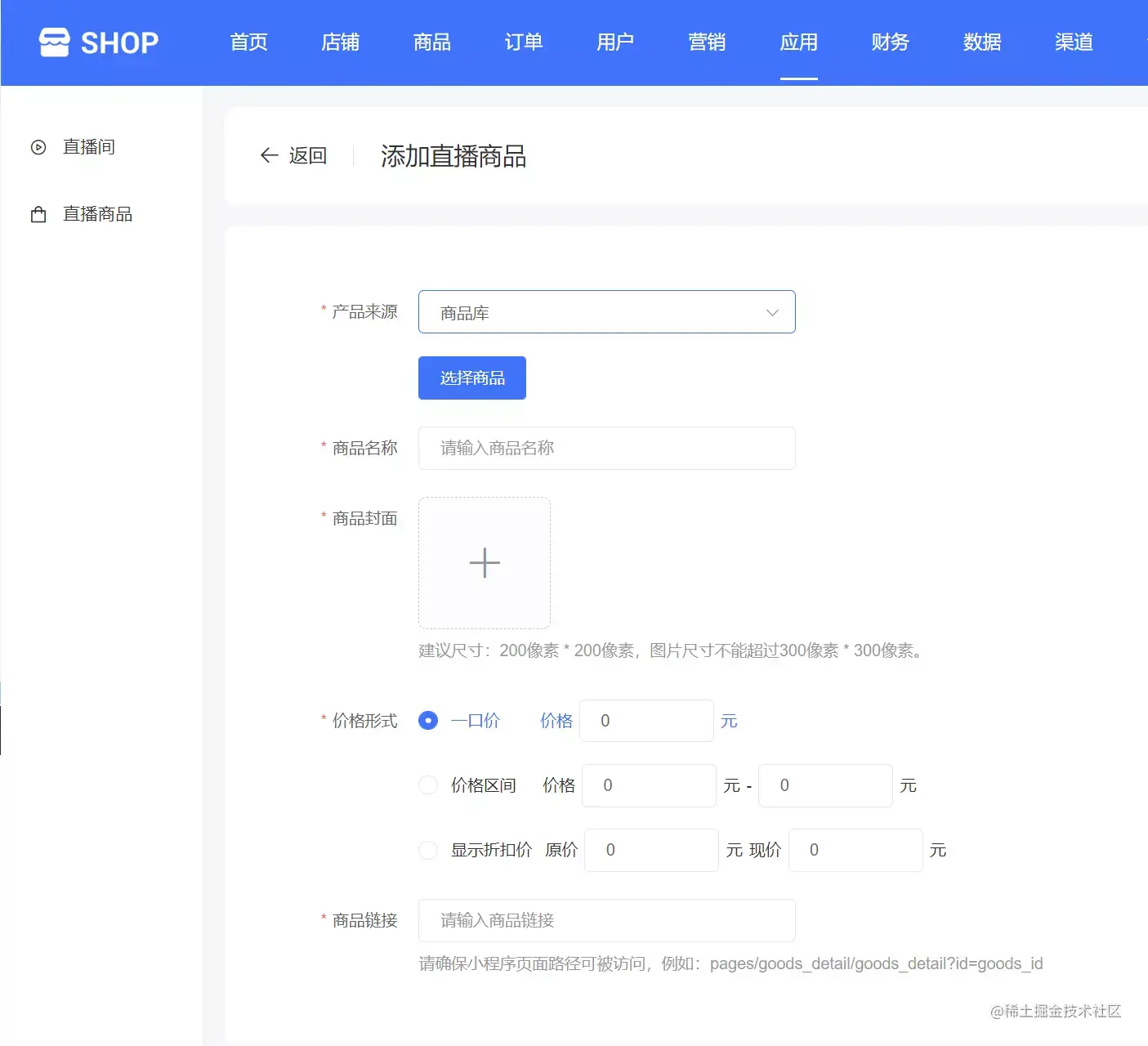Open the 数据 top menu
Screen dimensions: 1148x1046
coord(982,42)
